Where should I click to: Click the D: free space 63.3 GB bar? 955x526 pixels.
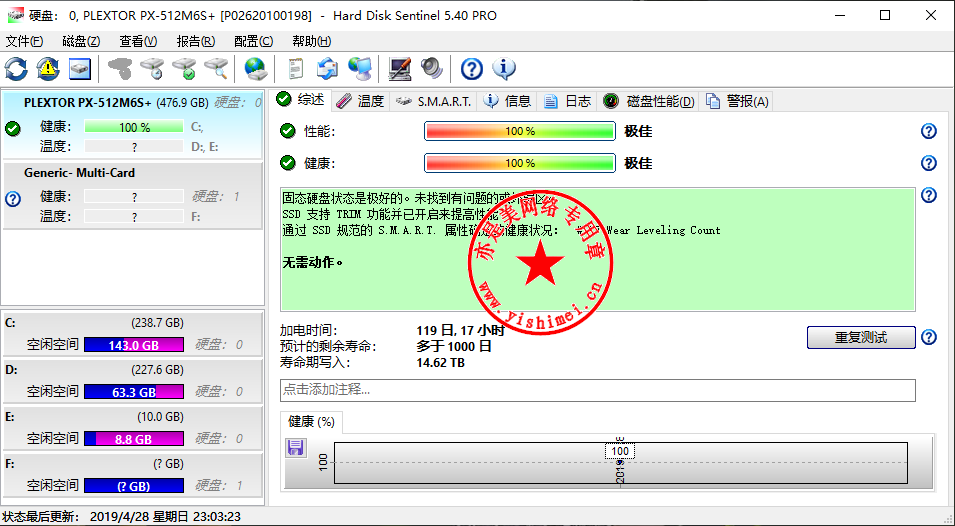(133, 392)
